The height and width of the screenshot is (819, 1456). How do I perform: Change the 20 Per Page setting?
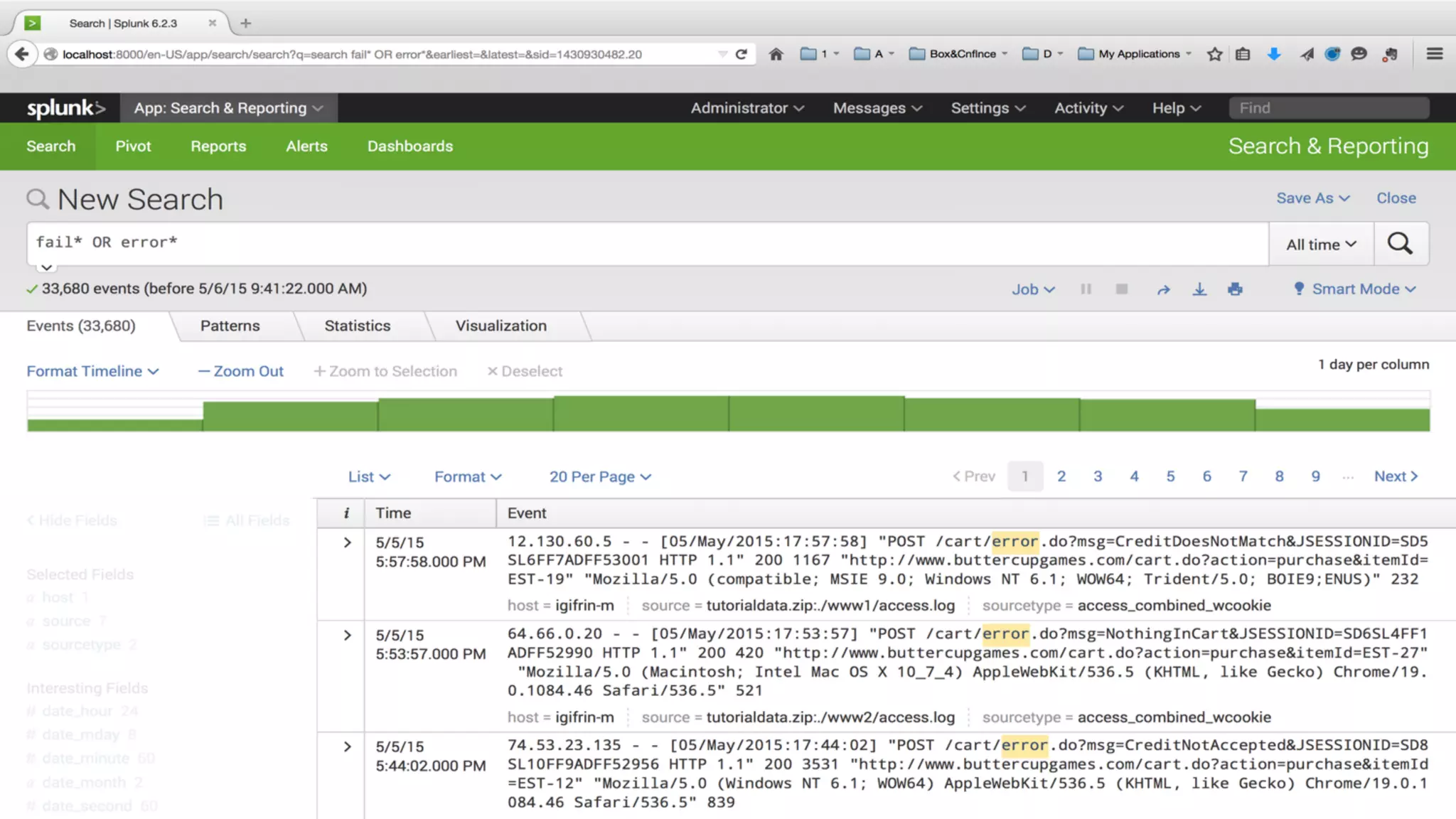pyautogui.click(x=600, y=477)
